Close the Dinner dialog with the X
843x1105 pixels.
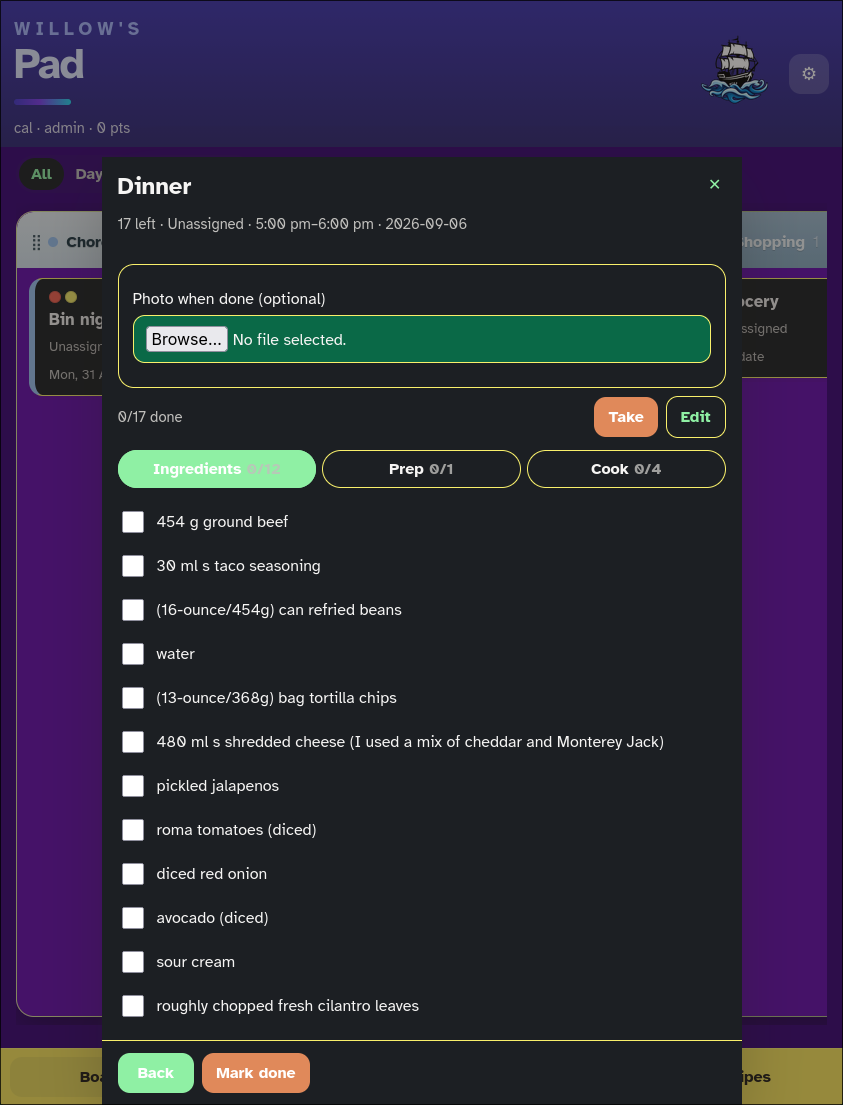(714, 184)
